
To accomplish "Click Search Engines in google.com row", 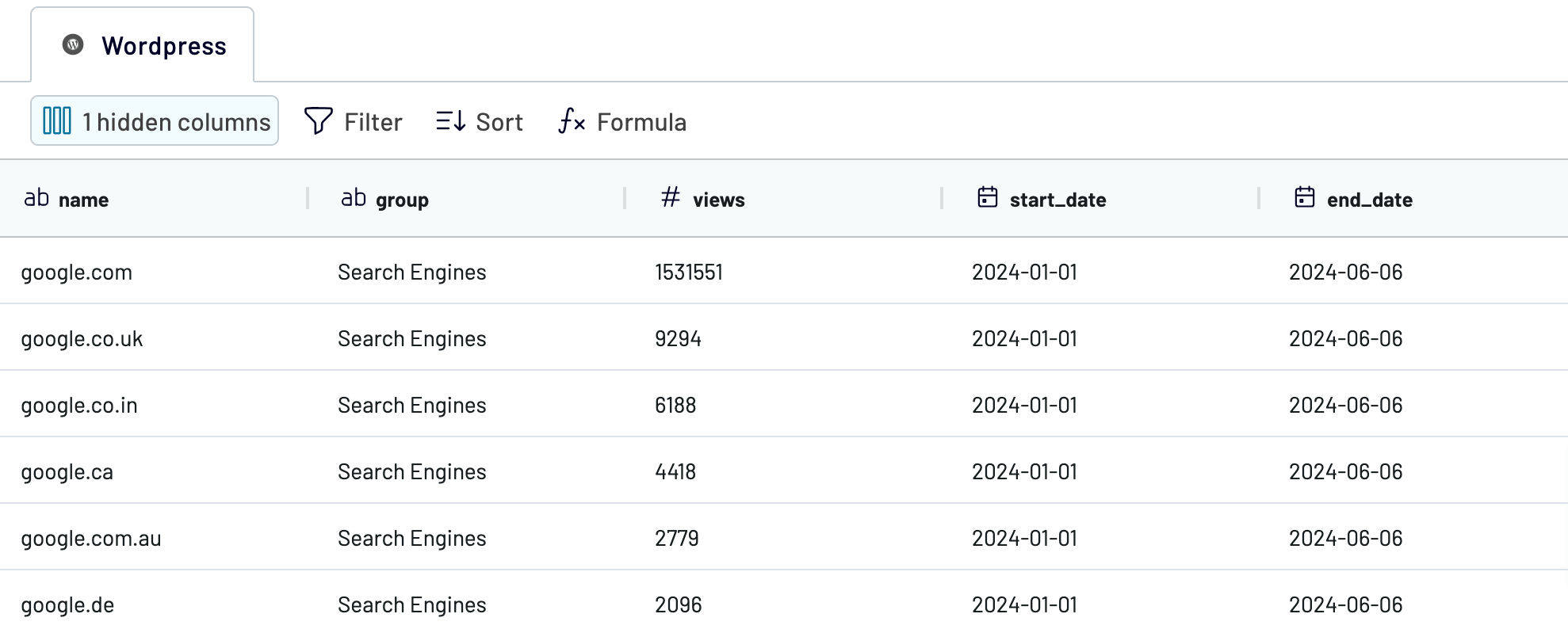I will coord(412,273).
